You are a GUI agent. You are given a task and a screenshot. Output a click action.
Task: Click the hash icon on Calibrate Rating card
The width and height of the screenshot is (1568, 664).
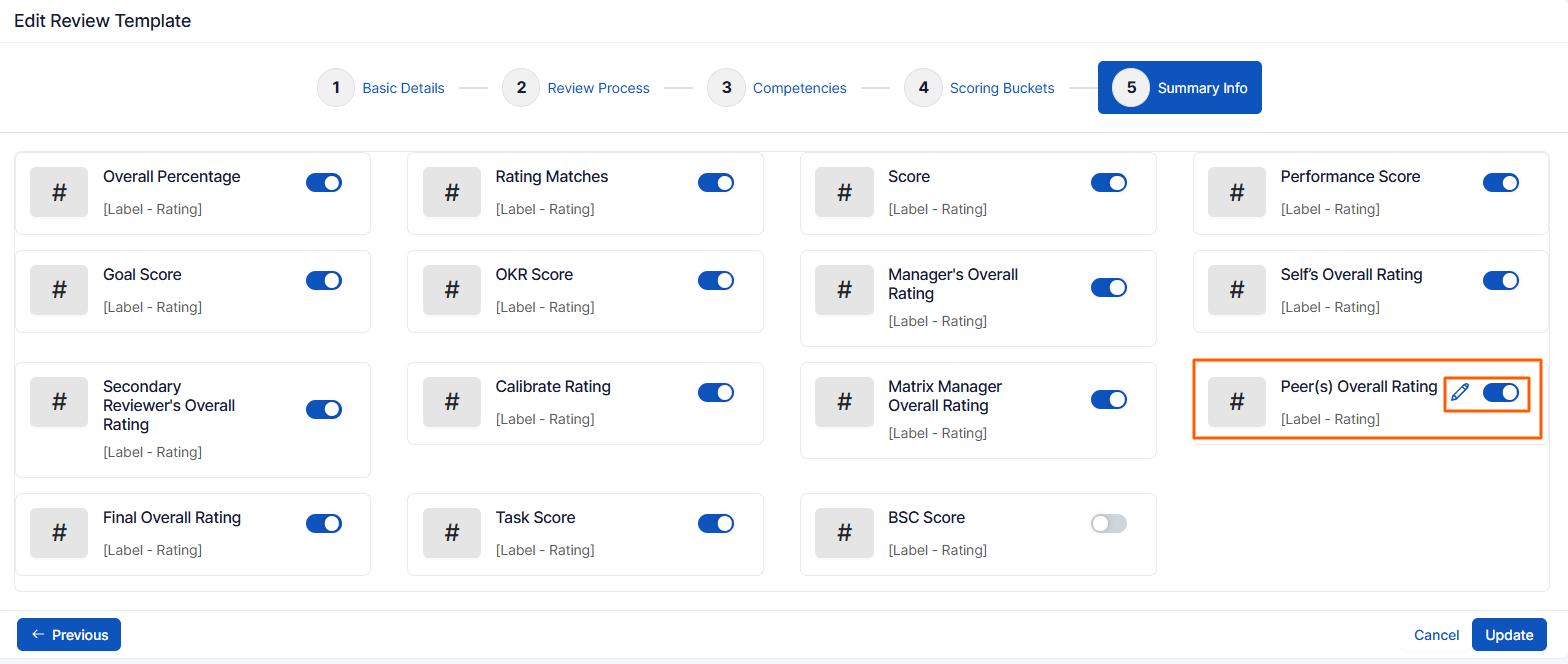point(451,402)
